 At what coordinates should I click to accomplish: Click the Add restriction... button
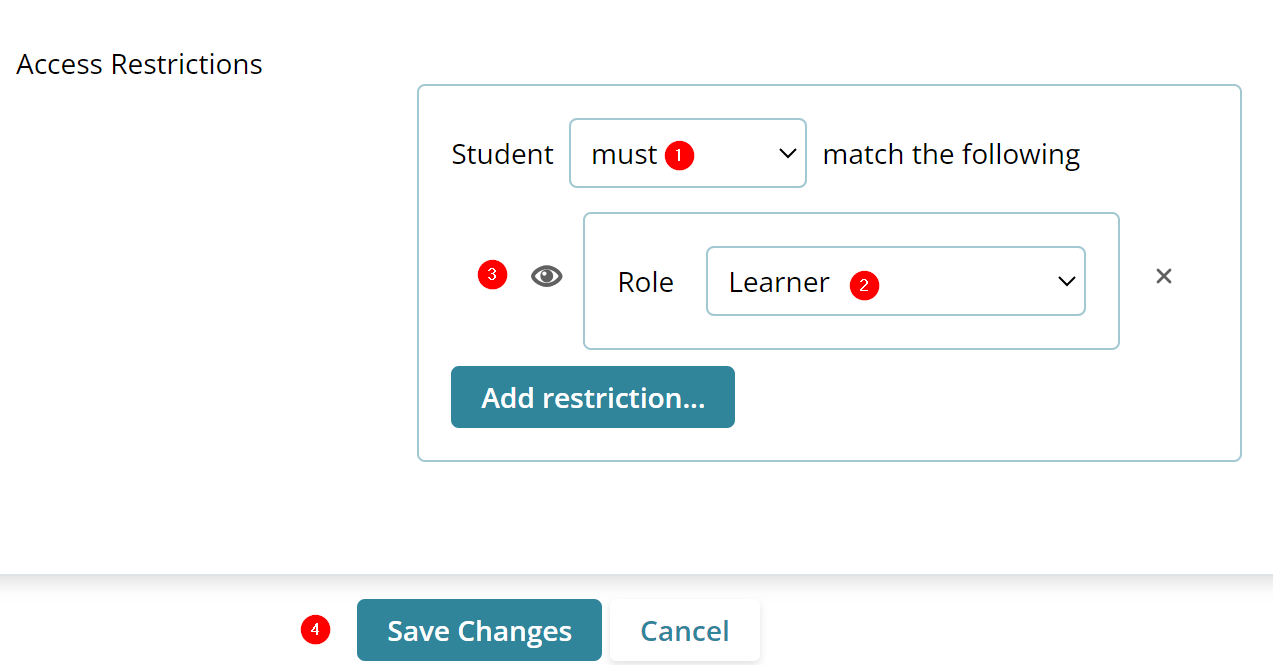[592, 397]
